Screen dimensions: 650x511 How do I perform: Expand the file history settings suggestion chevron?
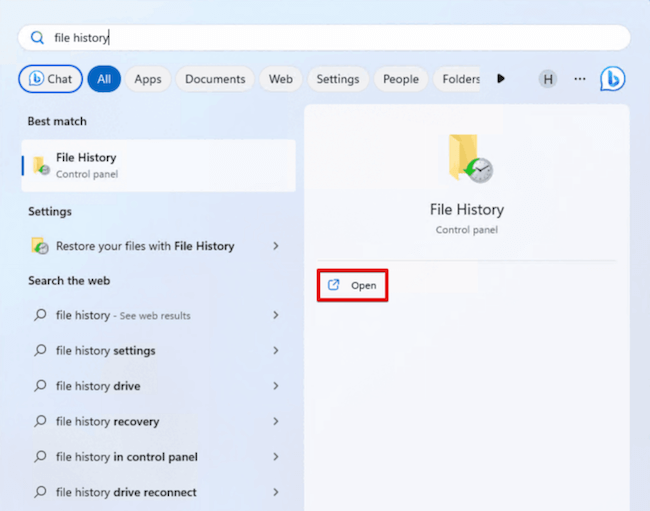[276, 351]
